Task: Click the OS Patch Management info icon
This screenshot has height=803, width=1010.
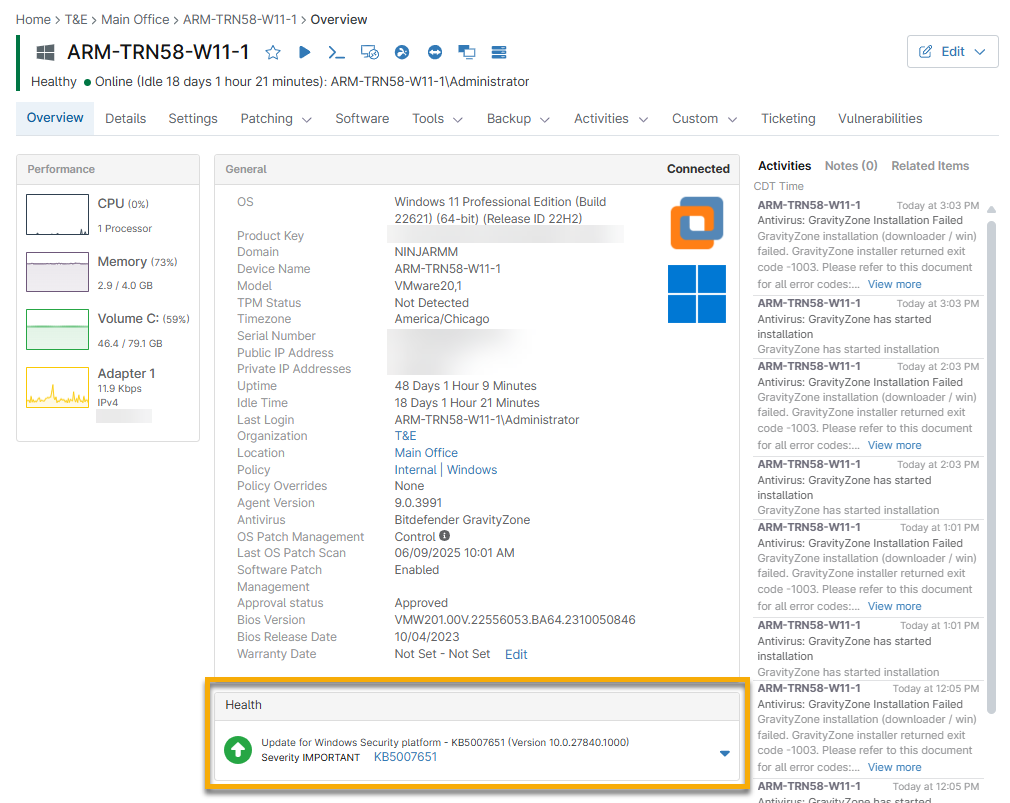Action: pyautogui.click(x=445, y=536)
